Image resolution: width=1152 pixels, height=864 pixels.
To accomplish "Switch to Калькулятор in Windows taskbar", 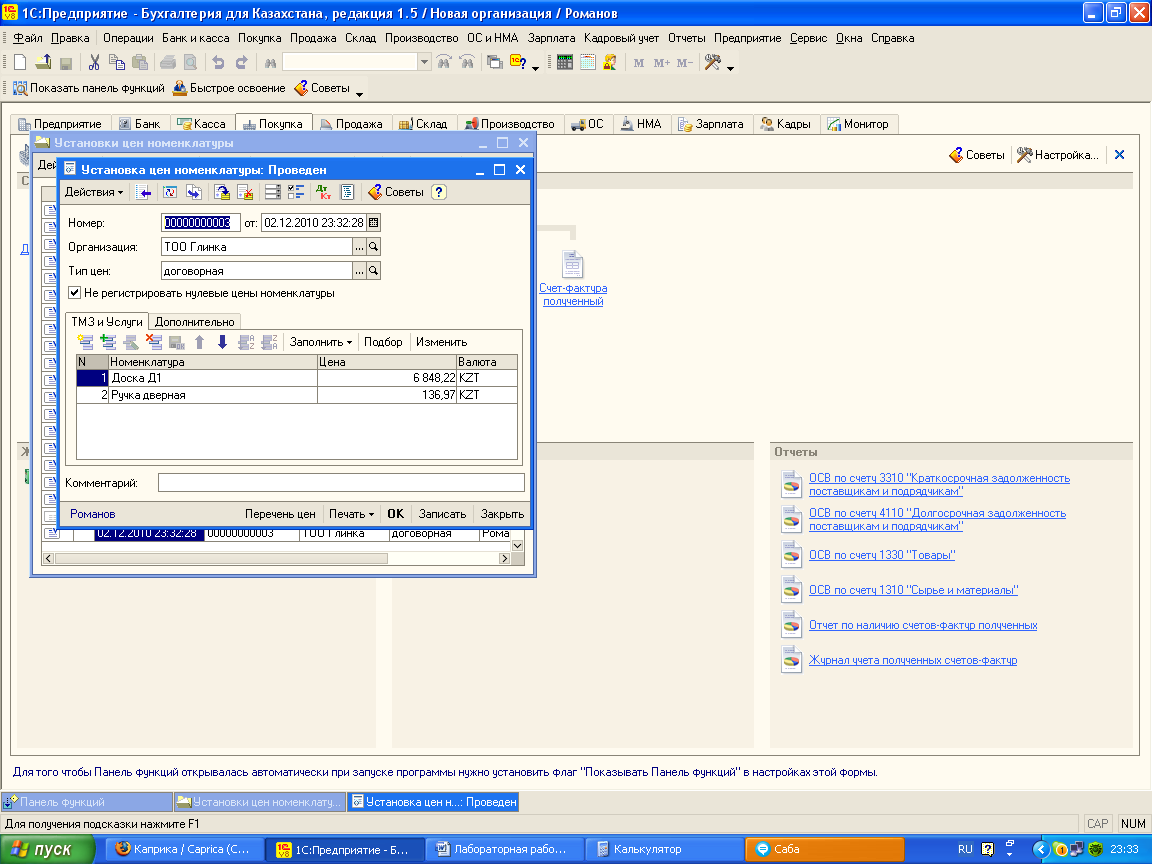I will [x=664, y=849].
